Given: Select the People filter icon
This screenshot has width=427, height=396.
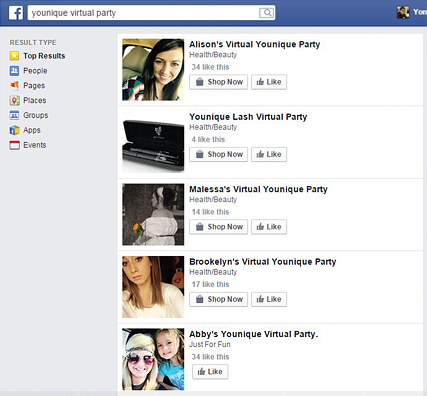Looking at the screenshot, I should click(14, 71).
